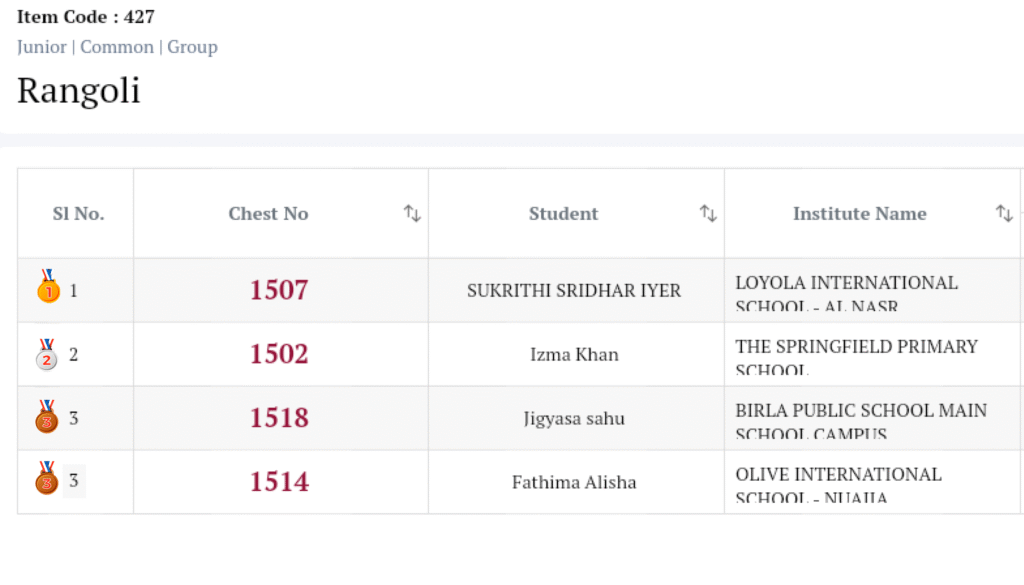Click the Student column header text
Viewport: 1024px width, 585px height.
pyautogui.click(x=563, y=213)
